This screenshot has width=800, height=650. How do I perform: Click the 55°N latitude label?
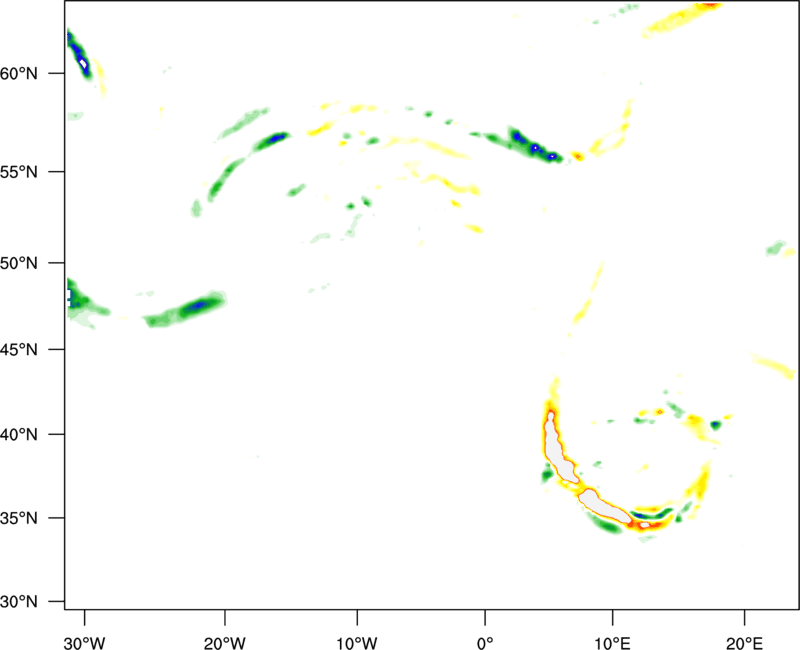[19, 171]
